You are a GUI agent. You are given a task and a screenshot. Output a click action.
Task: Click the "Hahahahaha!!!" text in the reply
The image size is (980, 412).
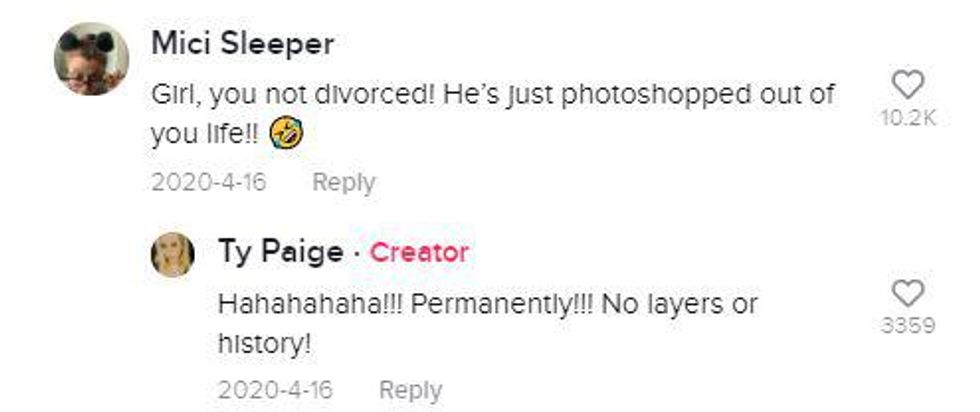(309, 304)
